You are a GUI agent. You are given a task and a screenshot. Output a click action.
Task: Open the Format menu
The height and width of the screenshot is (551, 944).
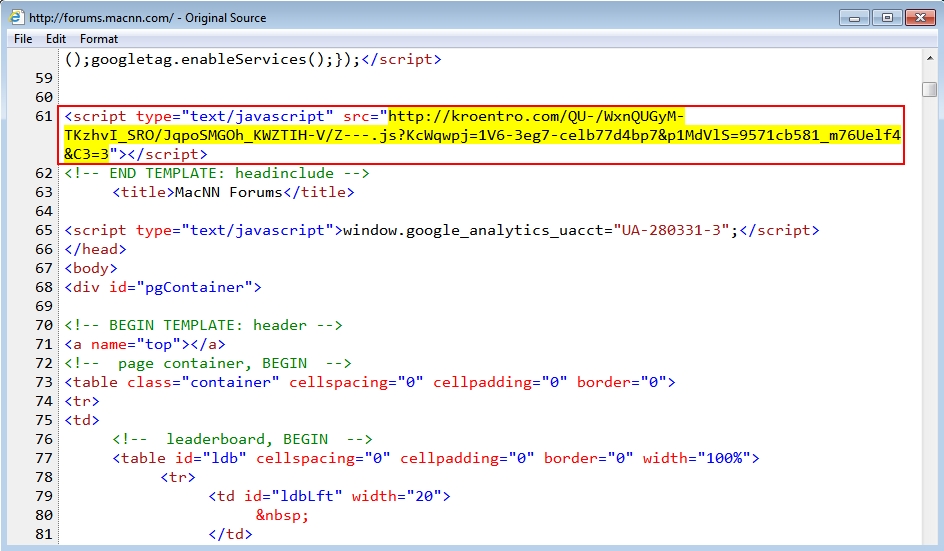(99, 39)
